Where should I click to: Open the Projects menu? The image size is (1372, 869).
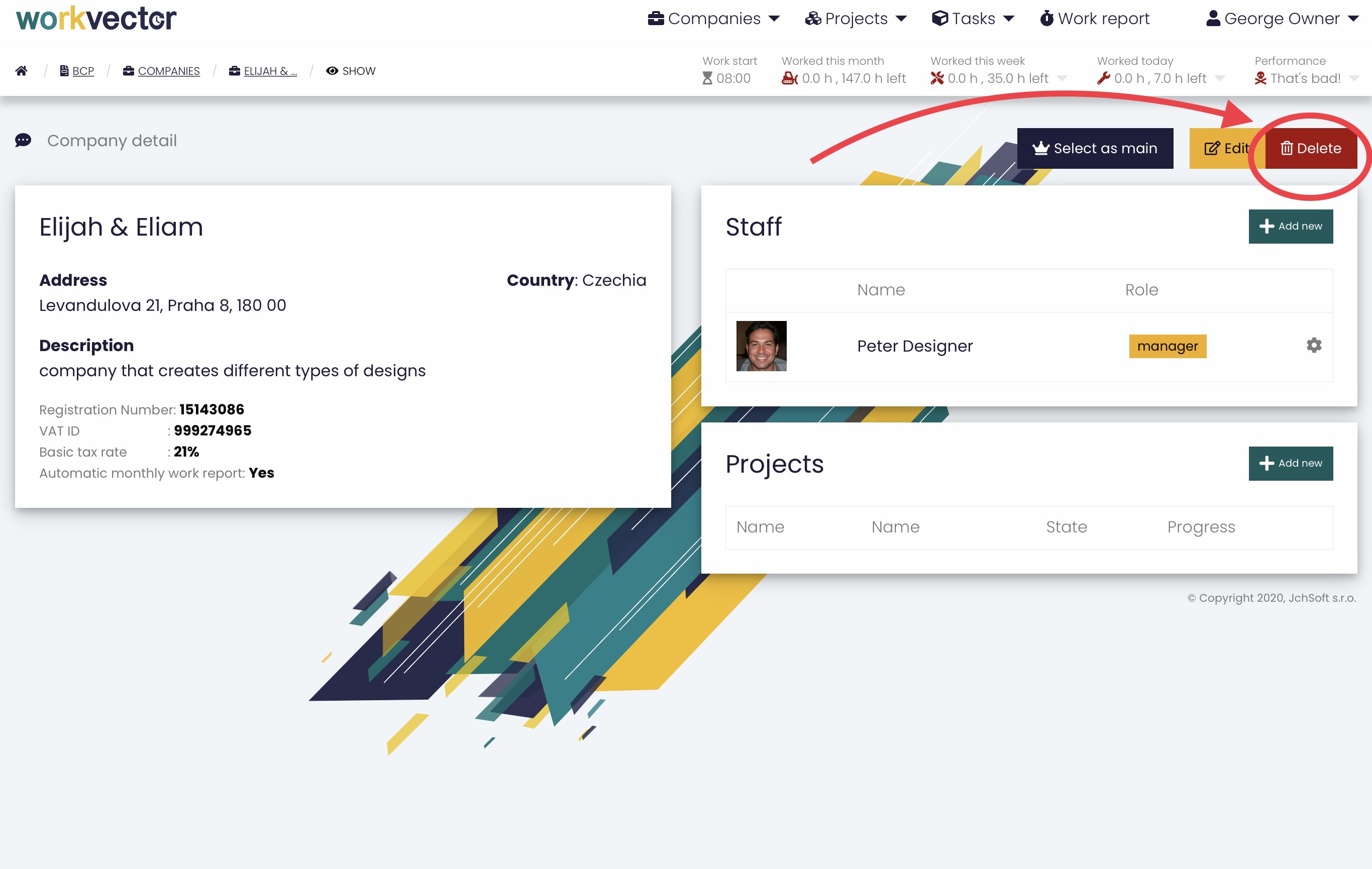click(856, 18)
